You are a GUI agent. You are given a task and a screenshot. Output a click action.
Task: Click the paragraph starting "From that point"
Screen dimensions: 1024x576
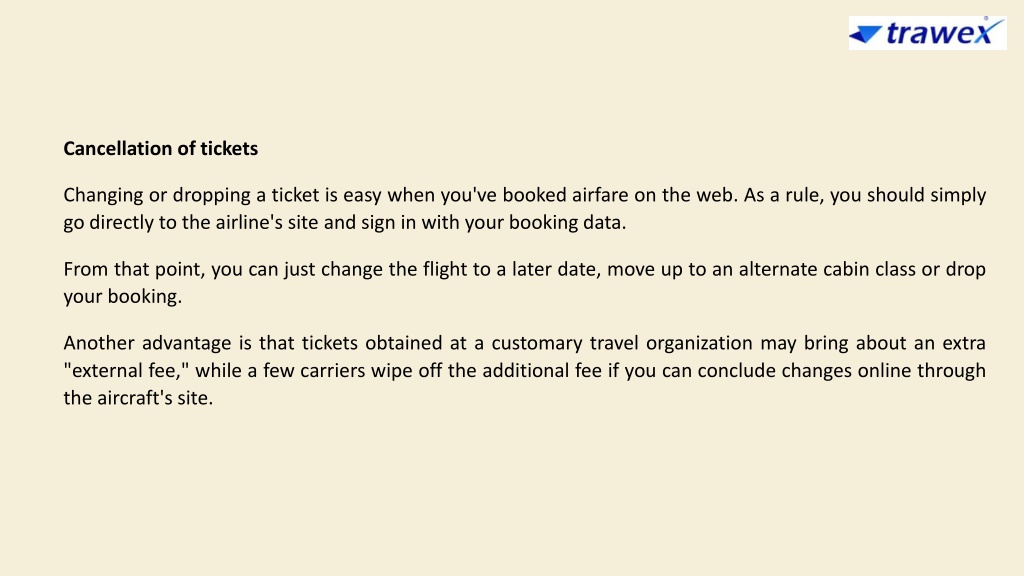click(x=524, y=282)
